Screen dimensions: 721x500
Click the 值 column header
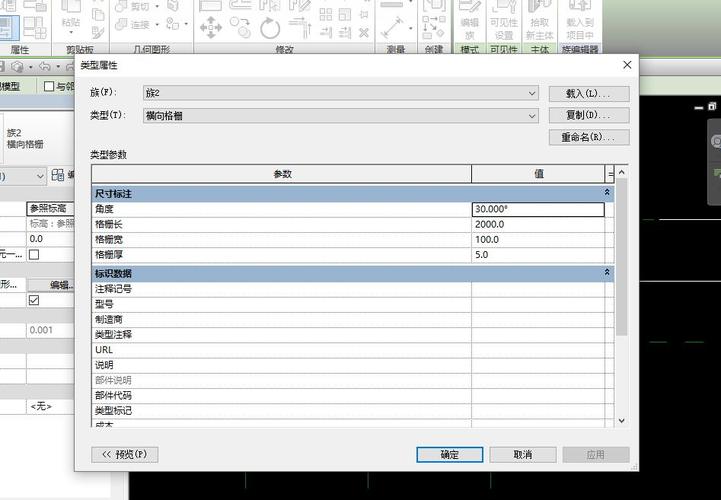click(538, 174)
